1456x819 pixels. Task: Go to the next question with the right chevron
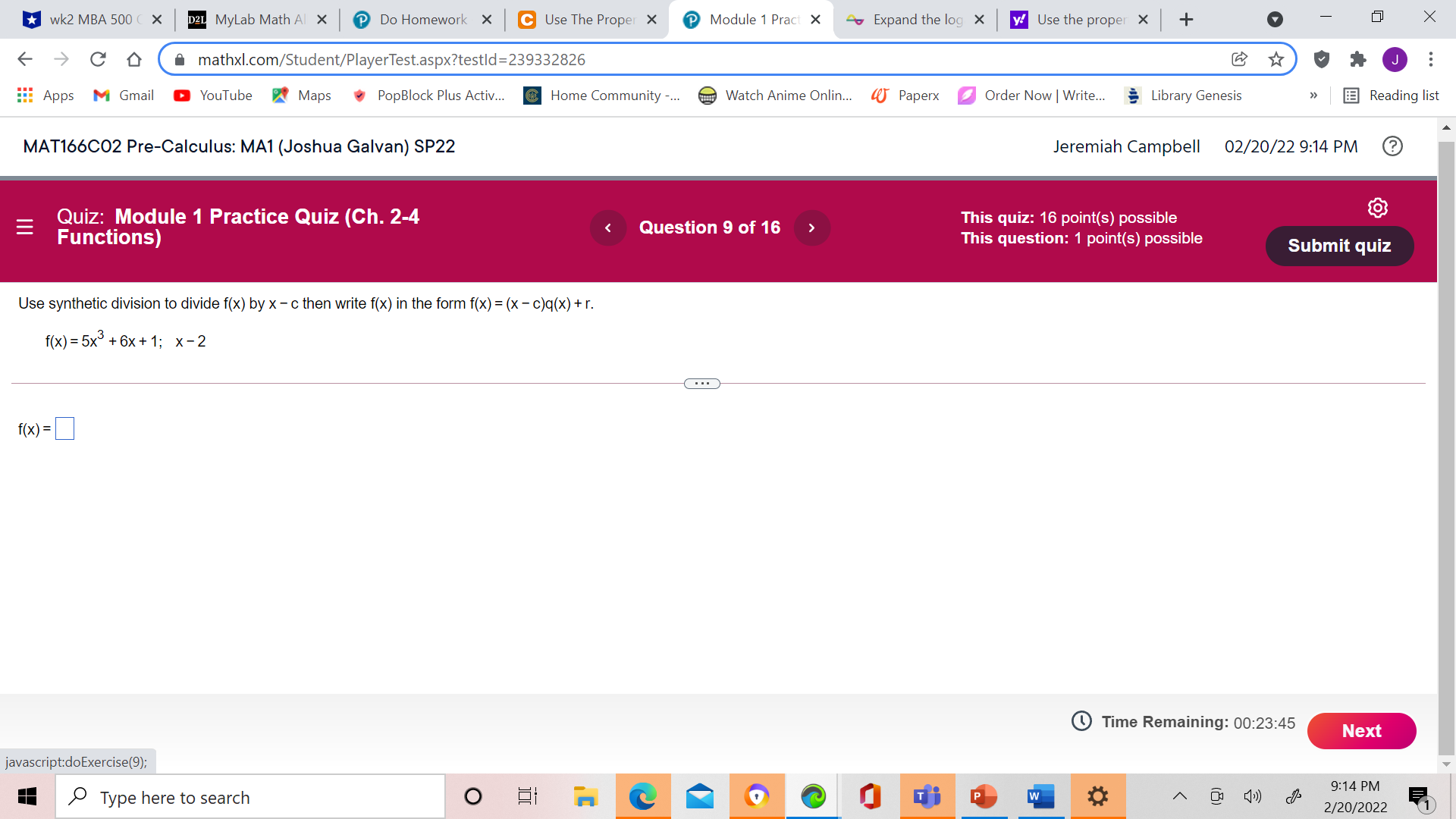(x=811, y=227)
